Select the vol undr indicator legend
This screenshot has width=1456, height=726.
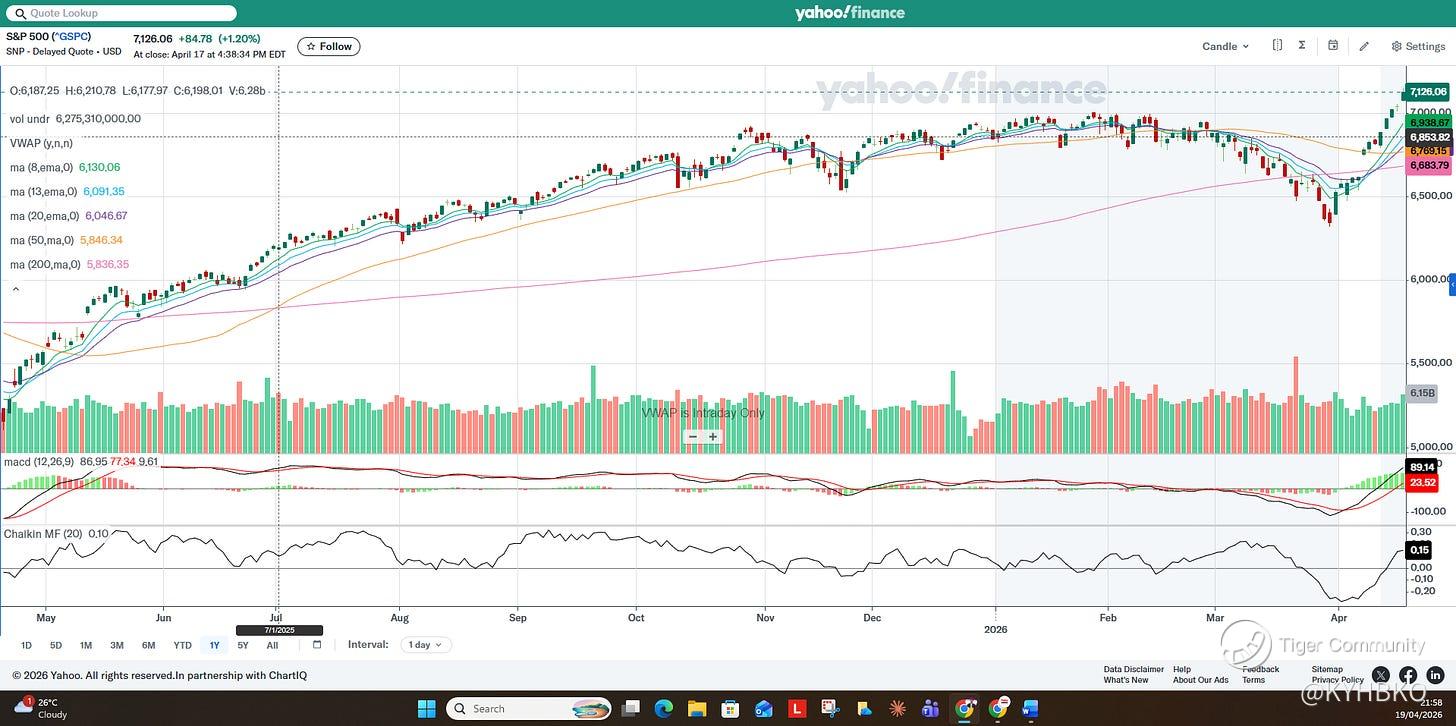point(75,118)
